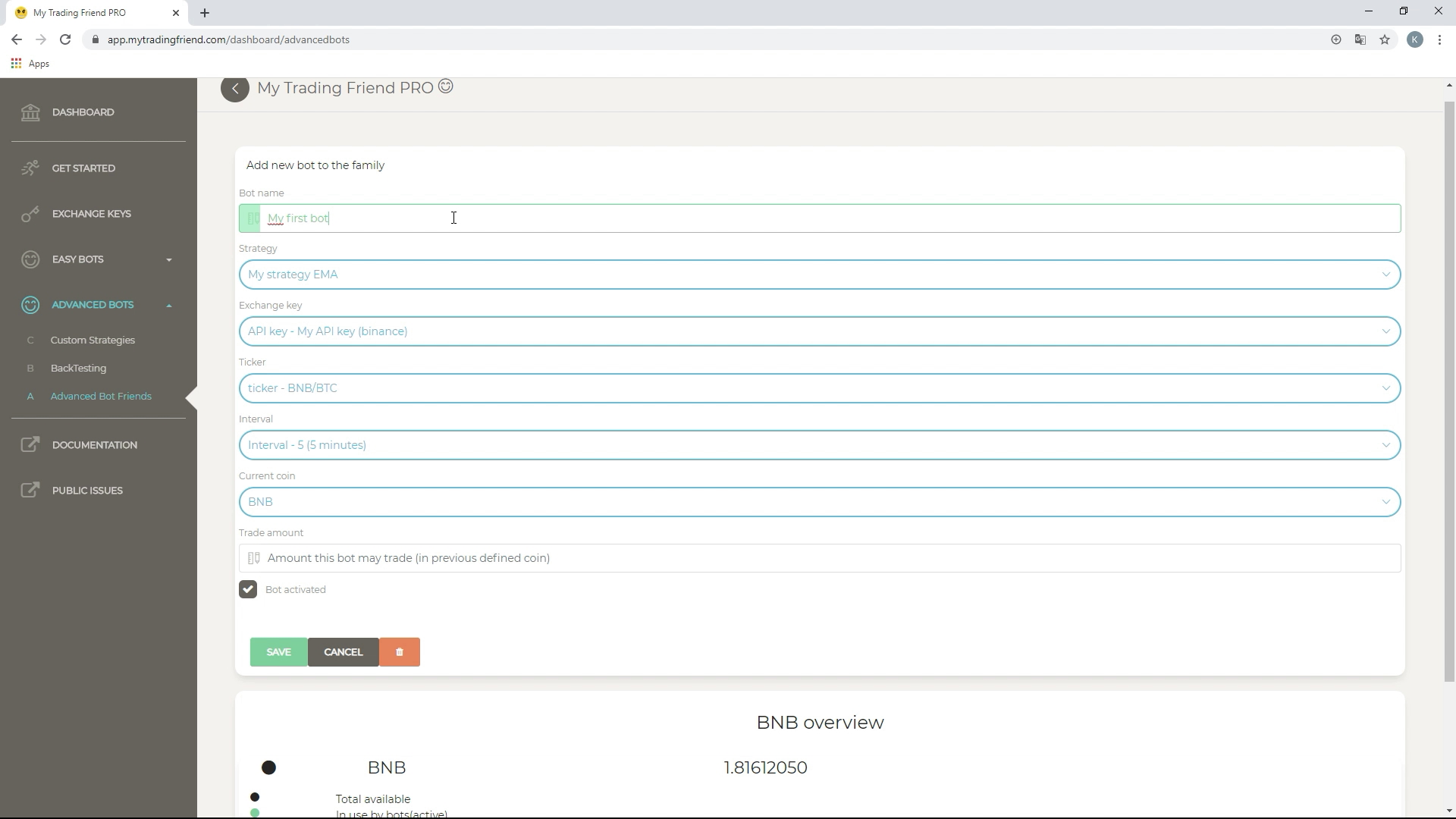Screen dimensions: 1456x819
Task: Open Exchange Keys in sidebar
Action: (92, 214)
